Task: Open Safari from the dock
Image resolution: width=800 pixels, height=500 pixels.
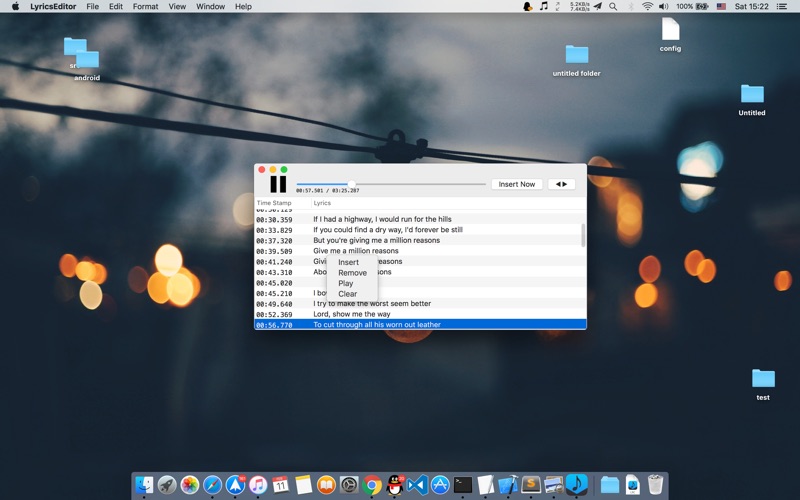Action: pos(213,485)
